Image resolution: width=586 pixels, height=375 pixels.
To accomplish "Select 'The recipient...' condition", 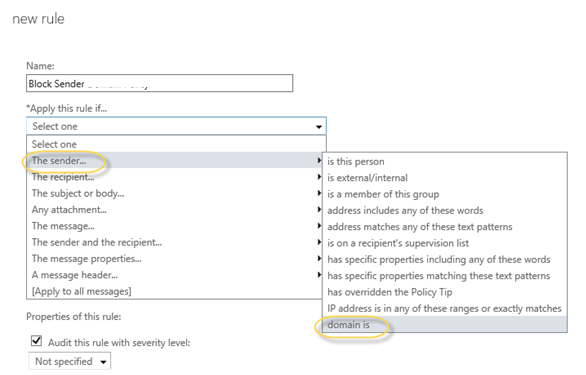I will [x=174, y=177].
